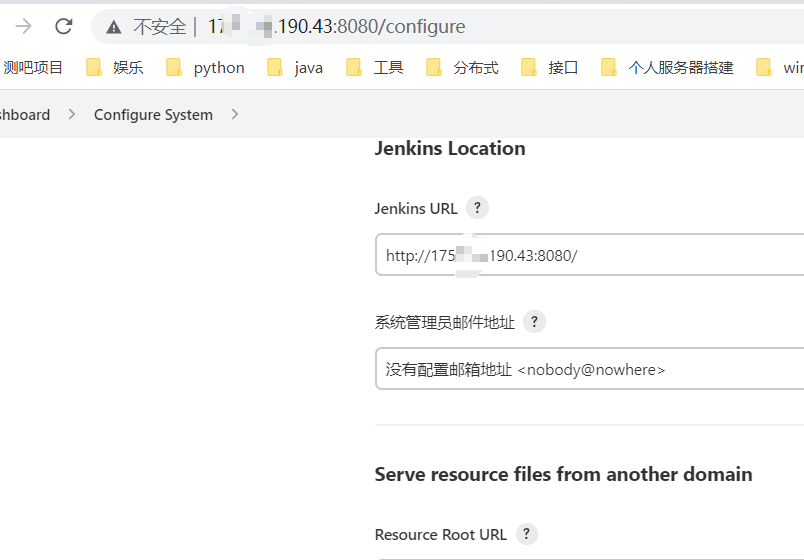The height and width of the screenshot is (560, 804).
Task: Expand chevron after Configure System breadcrumb
Action: (235, 114)
